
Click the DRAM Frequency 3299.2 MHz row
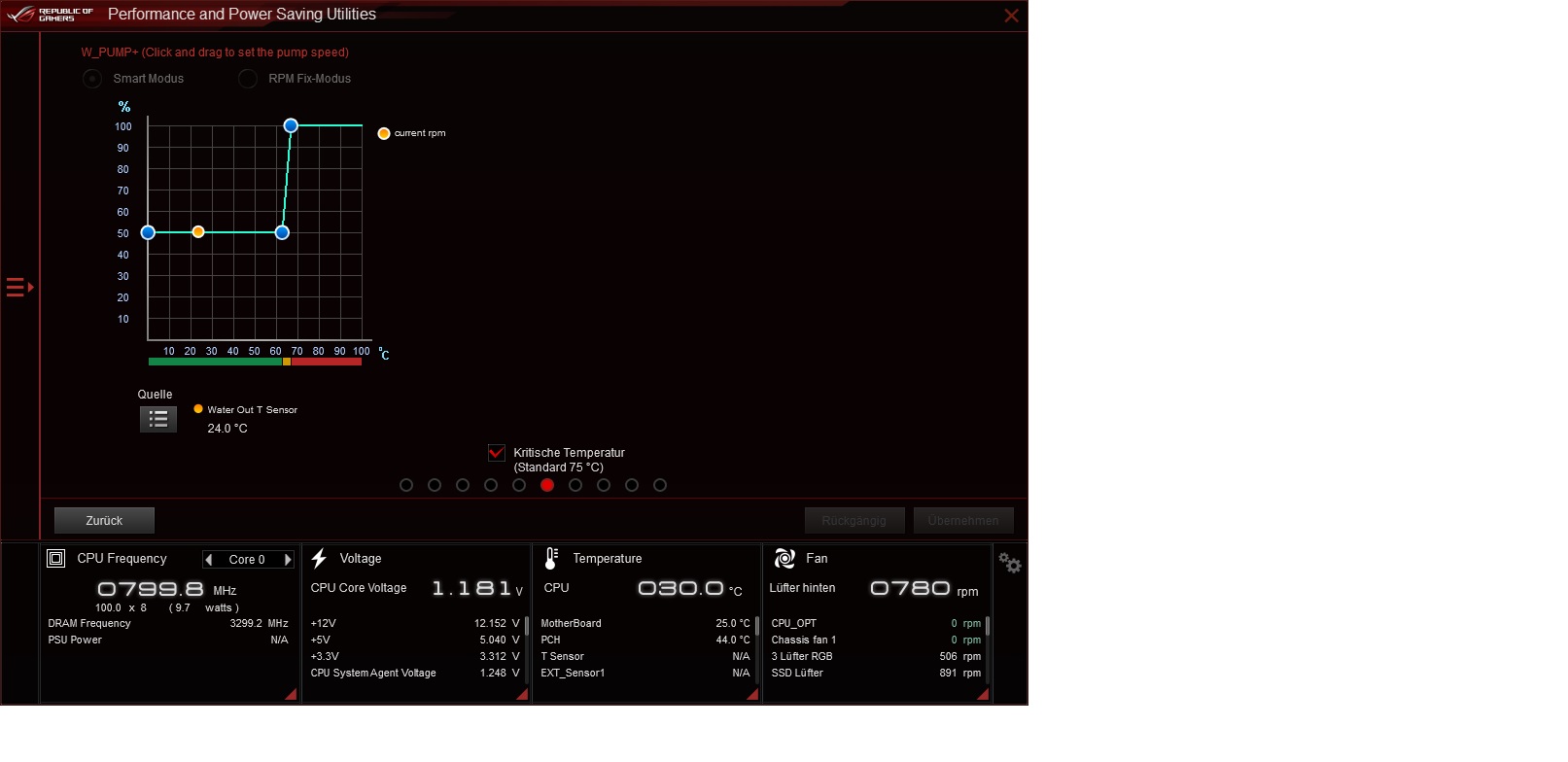(x=168, y=624)
